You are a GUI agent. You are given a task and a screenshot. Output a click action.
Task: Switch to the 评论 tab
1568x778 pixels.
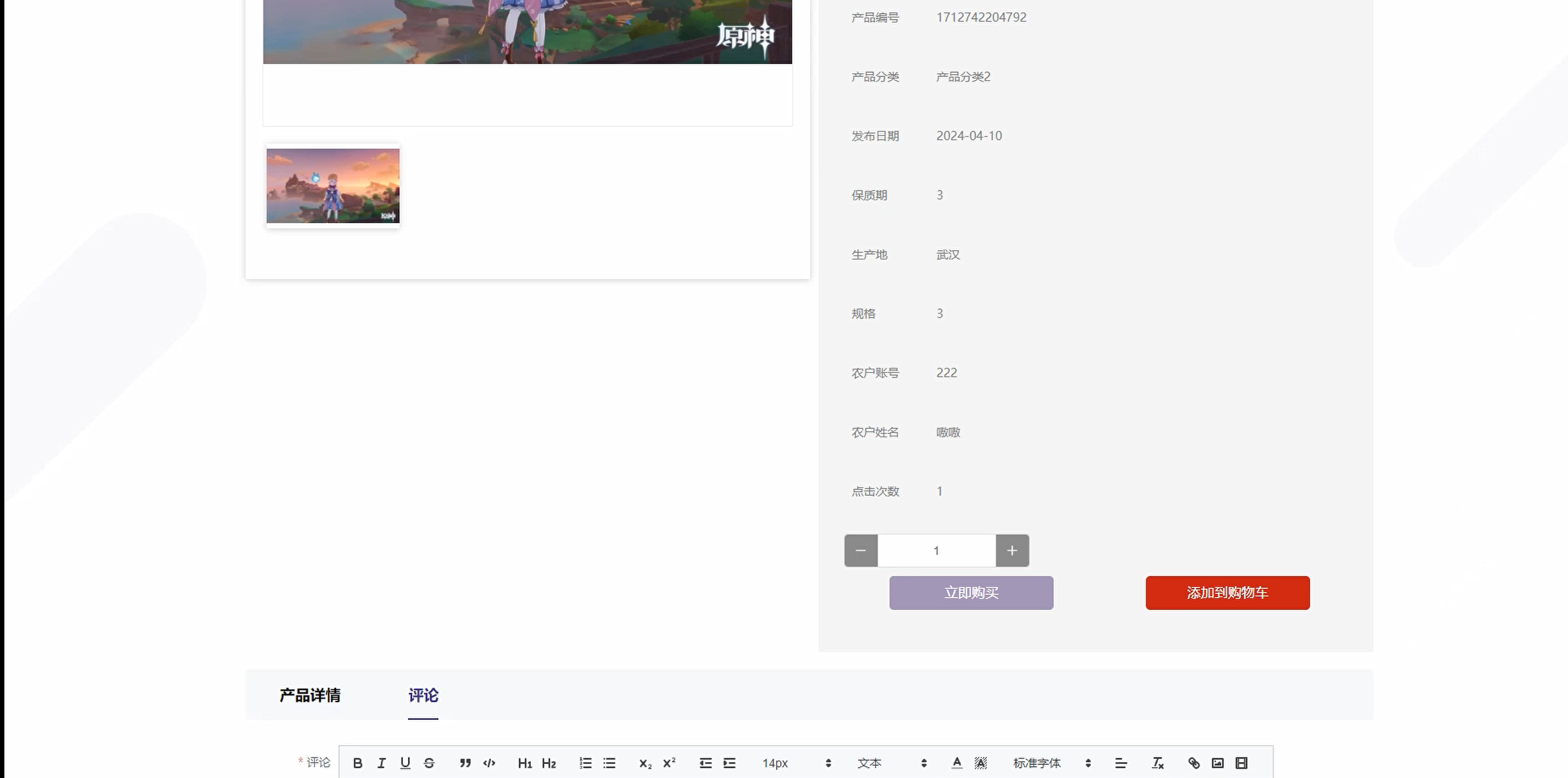[x=423, y=695]
